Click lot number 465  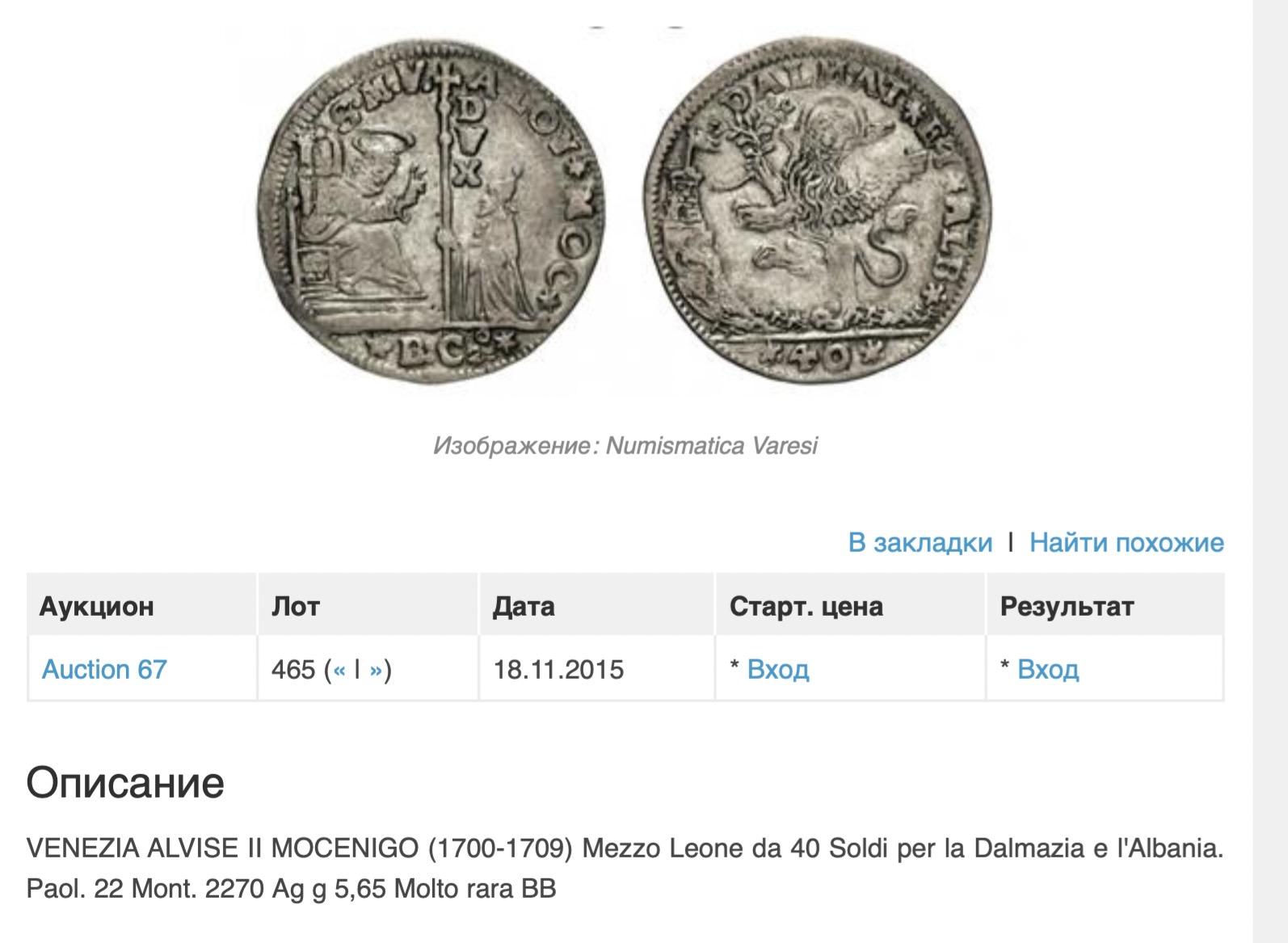point(293,669)
